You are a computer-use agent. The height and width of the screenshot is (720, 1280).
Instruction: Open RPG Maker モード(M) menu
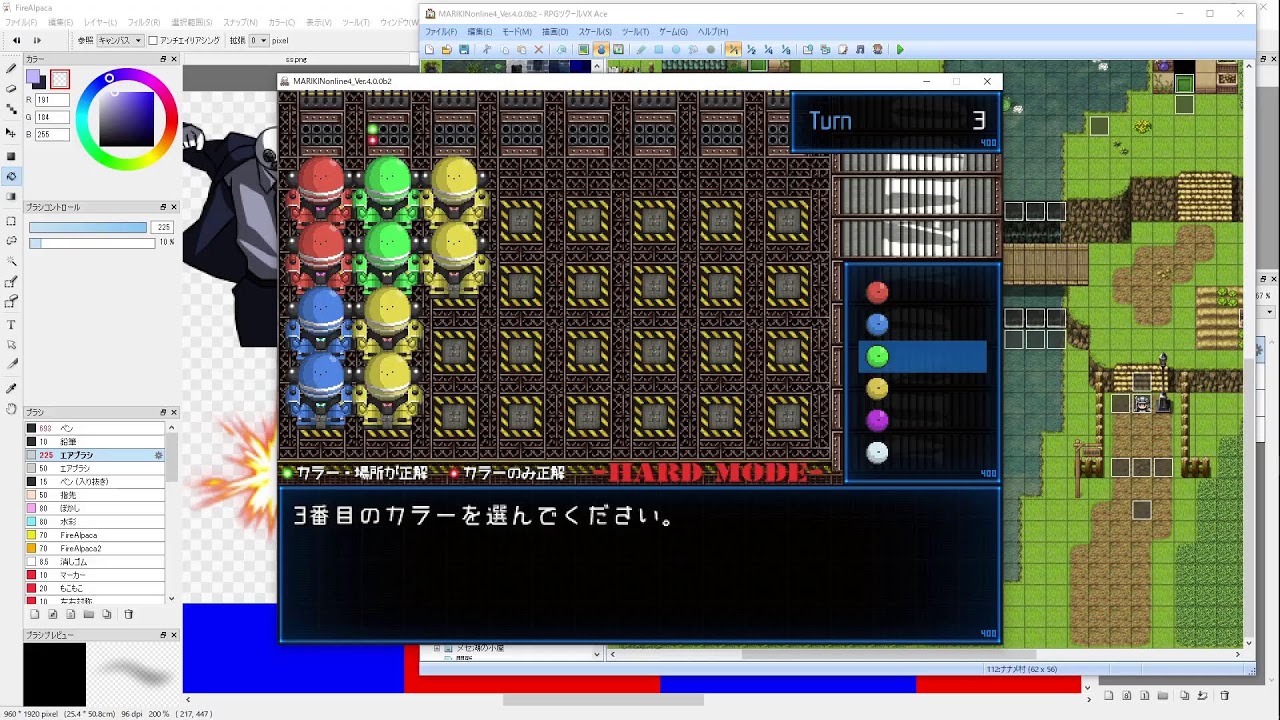pos(516,32)
